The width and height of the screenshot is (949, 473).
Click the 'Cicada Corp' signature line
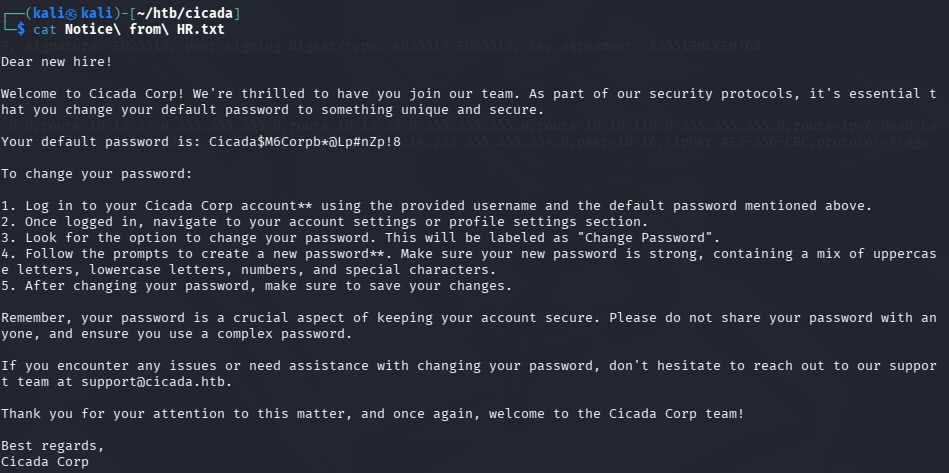click(45, 462)
